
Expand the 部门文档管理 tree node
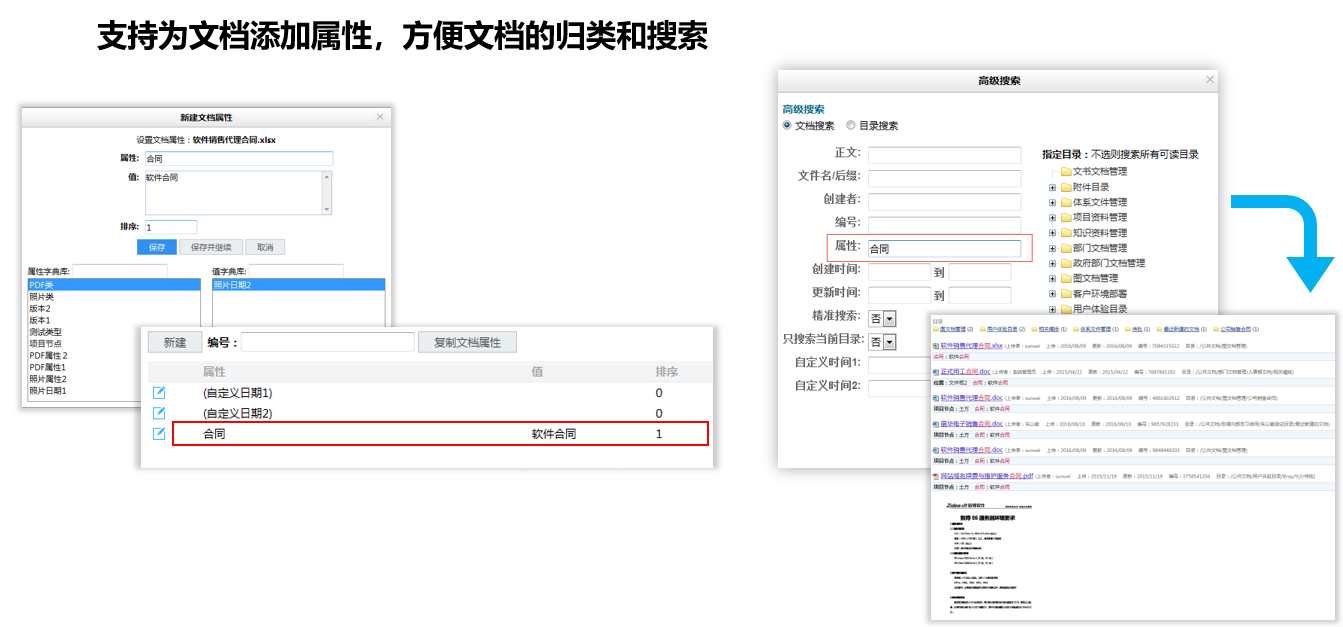[x=1052, y=248]
